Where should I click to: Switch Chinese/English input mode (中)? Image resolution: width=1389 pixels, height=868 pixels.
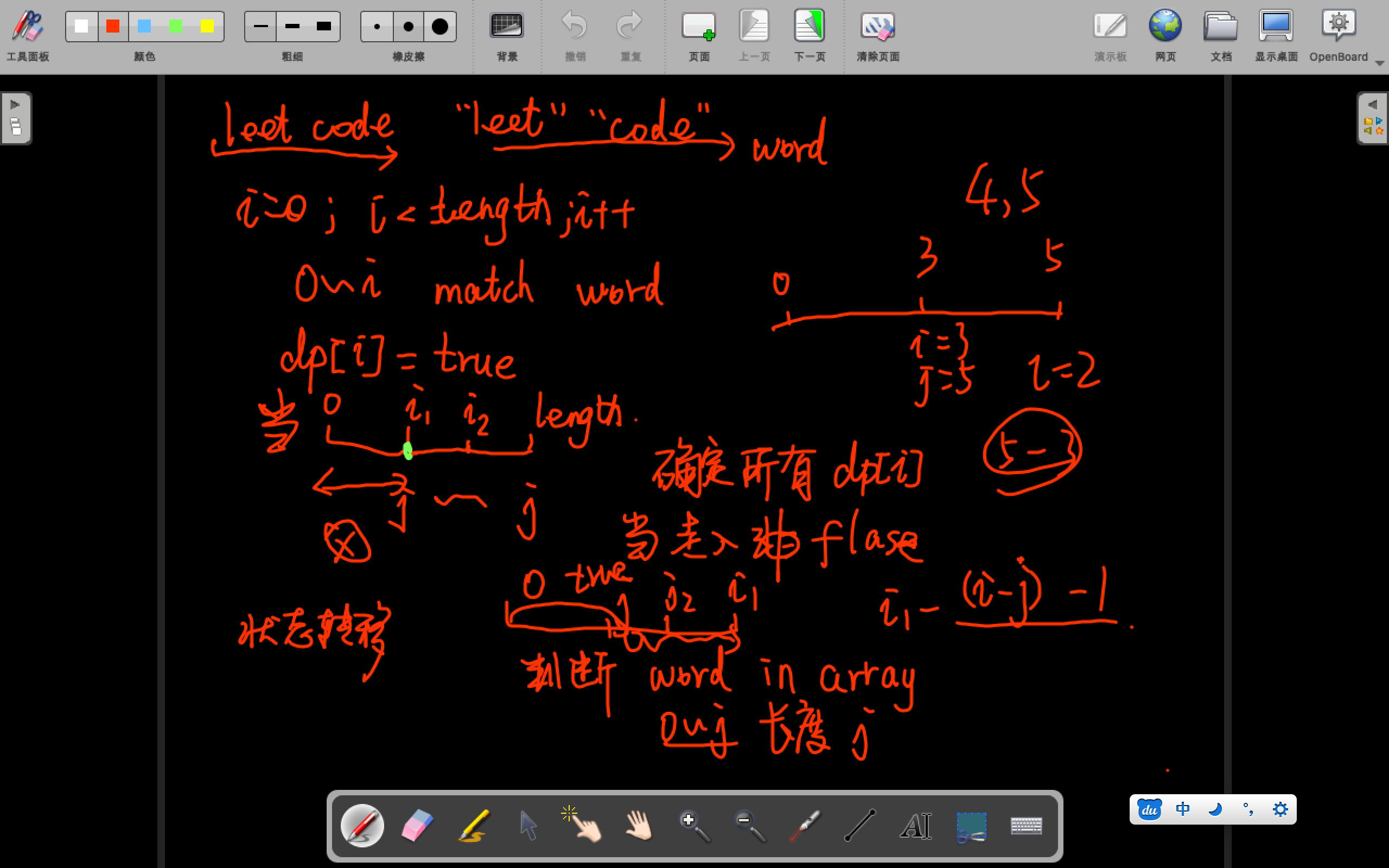[1182, 809]
